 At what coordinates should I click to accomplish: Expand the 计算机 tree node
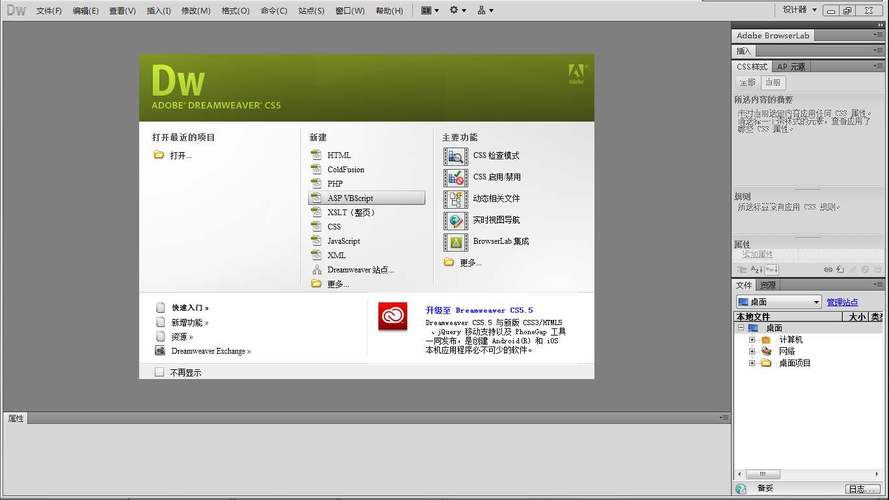pyautogui.click(x=752, y=340)
